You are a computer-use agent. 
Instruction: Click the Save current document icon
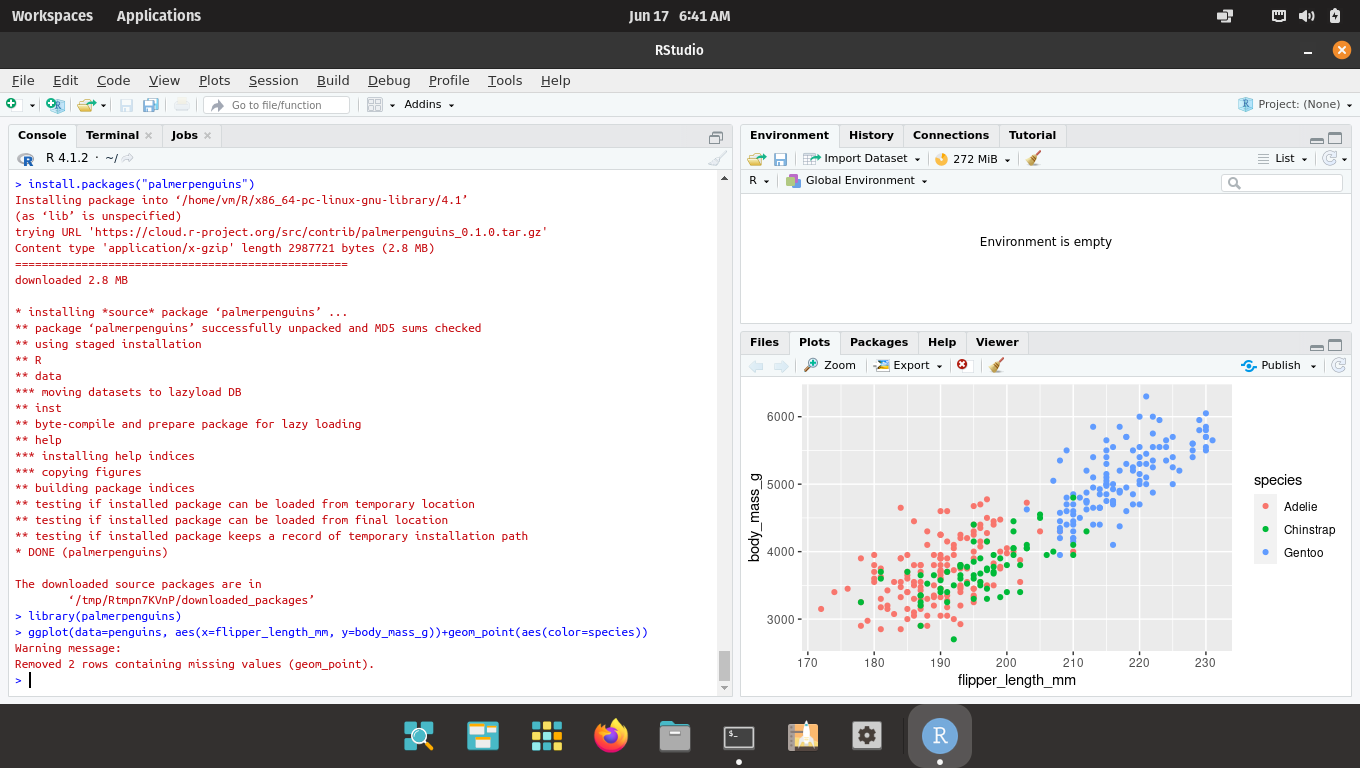[x=126, y=104]
